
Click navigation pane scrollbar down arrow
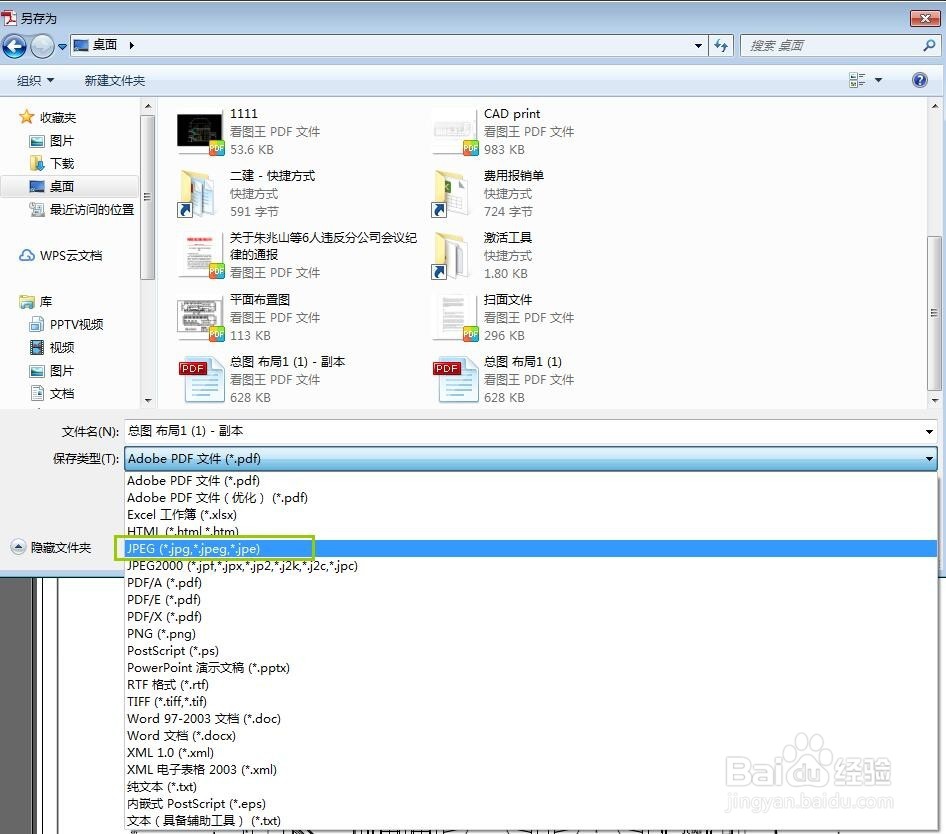click(x=148, y=400)
